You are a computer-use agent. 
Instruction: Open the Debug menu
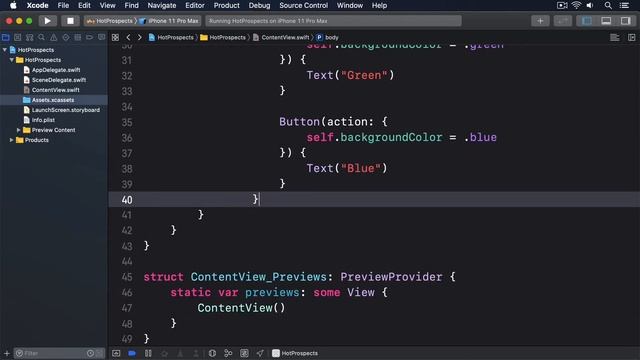tap(259, 5)
